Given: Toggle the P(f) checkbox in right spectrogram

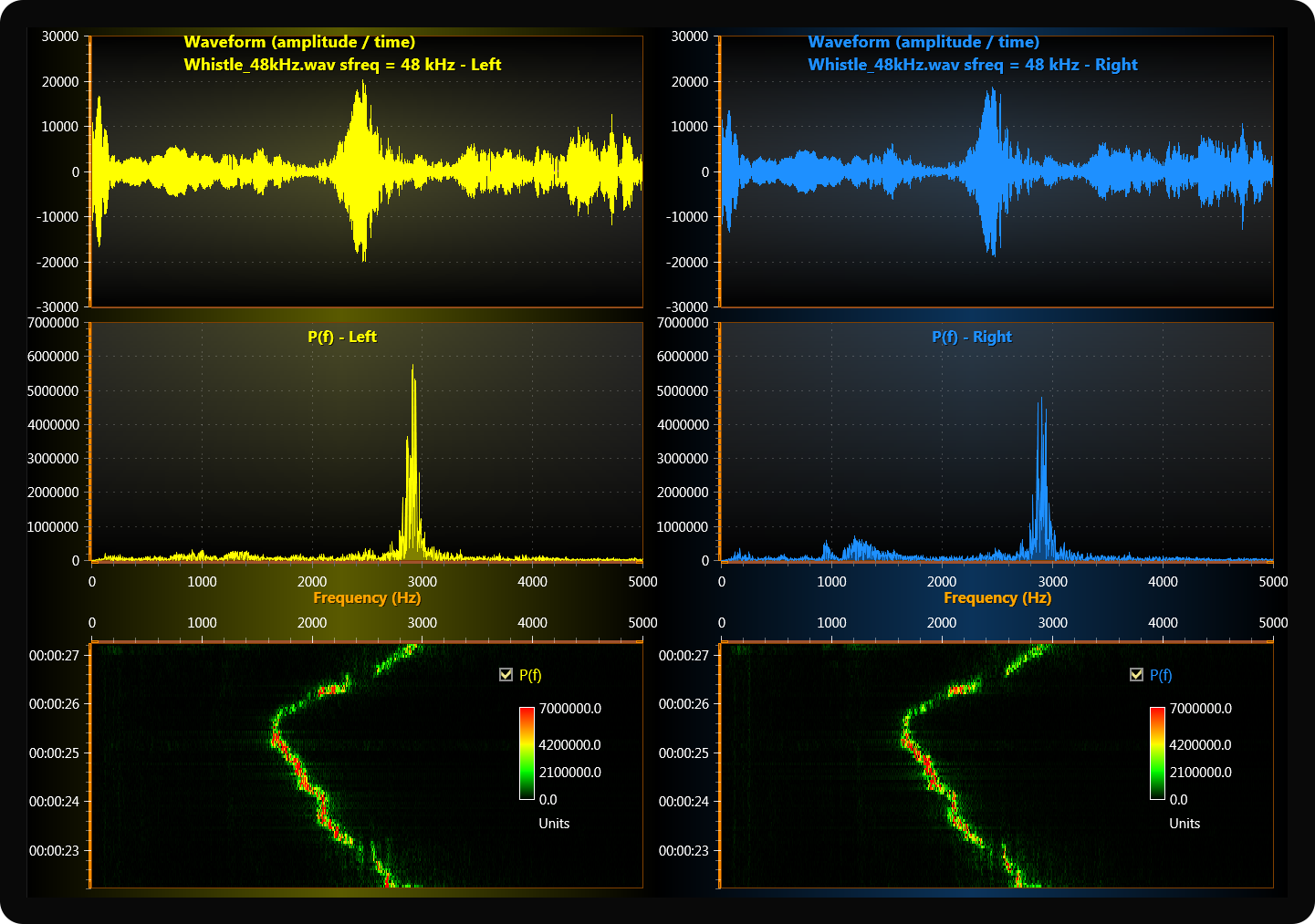Looking at the screenshot, I should click(1136, 675).
